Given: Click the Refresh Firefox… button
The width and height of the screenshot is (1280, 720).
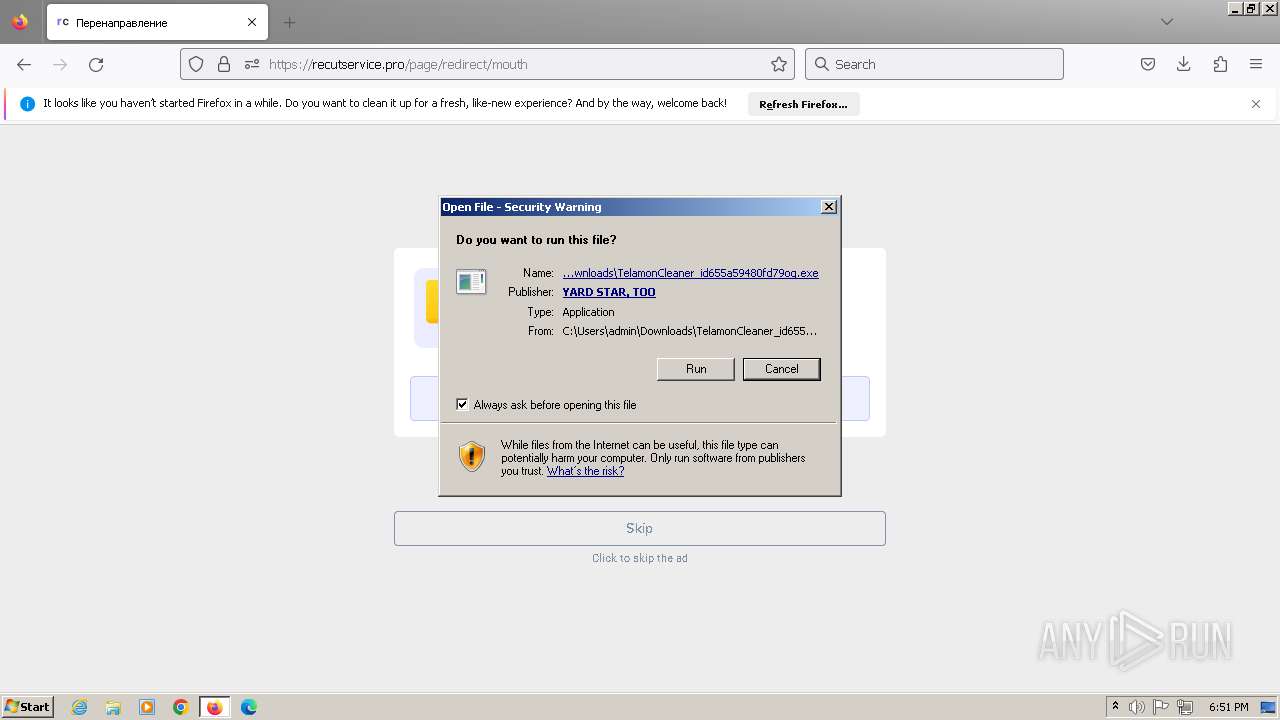Looking at the screenshot, I should tap(803, 104).
